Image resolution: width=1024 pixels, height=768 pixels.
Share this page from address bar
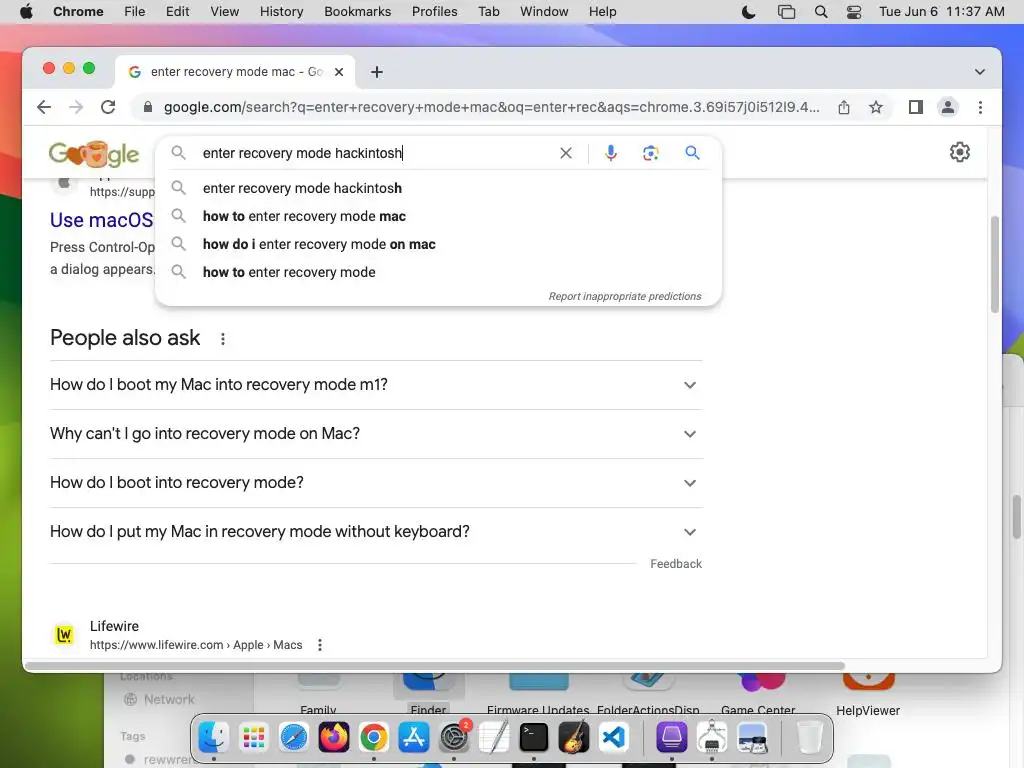[x=844, y=107]
